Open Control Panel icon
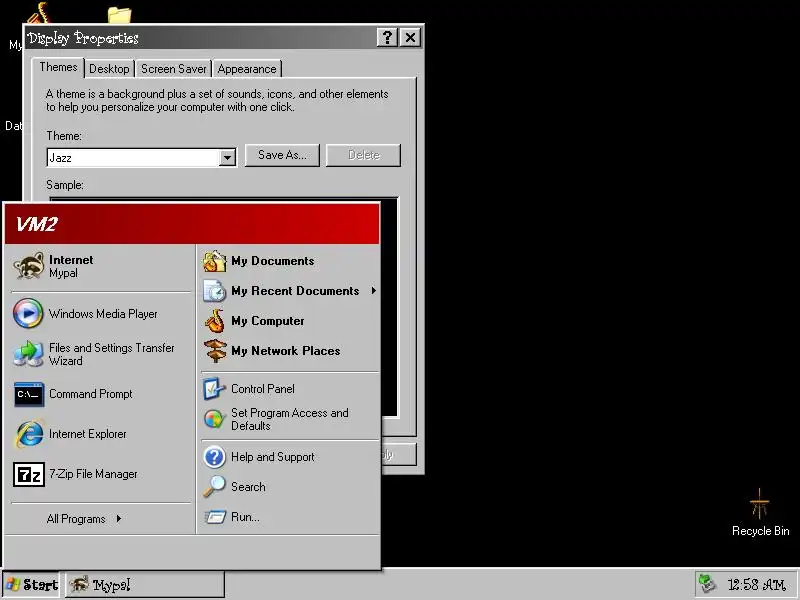800x600 pixels. point(214,389)
